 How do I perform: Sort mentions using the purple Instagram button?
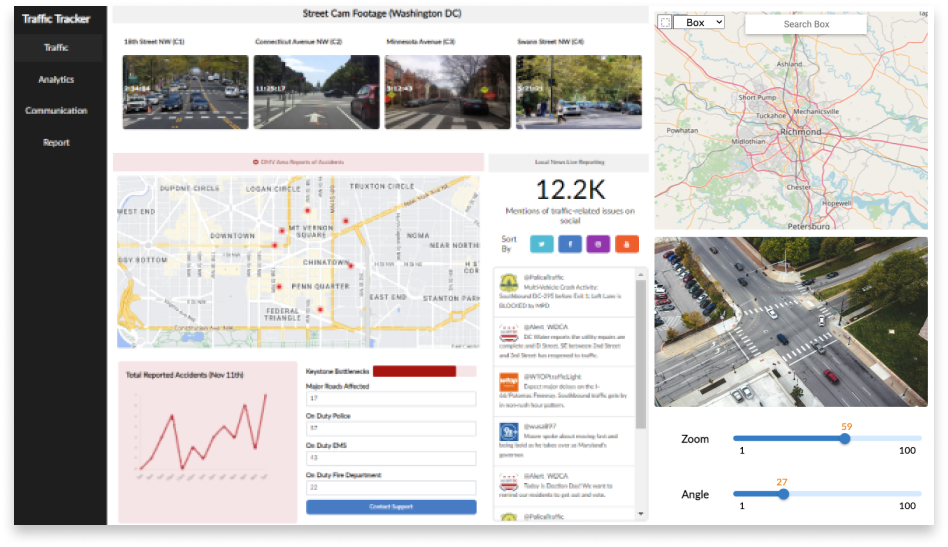pos(598,244)
